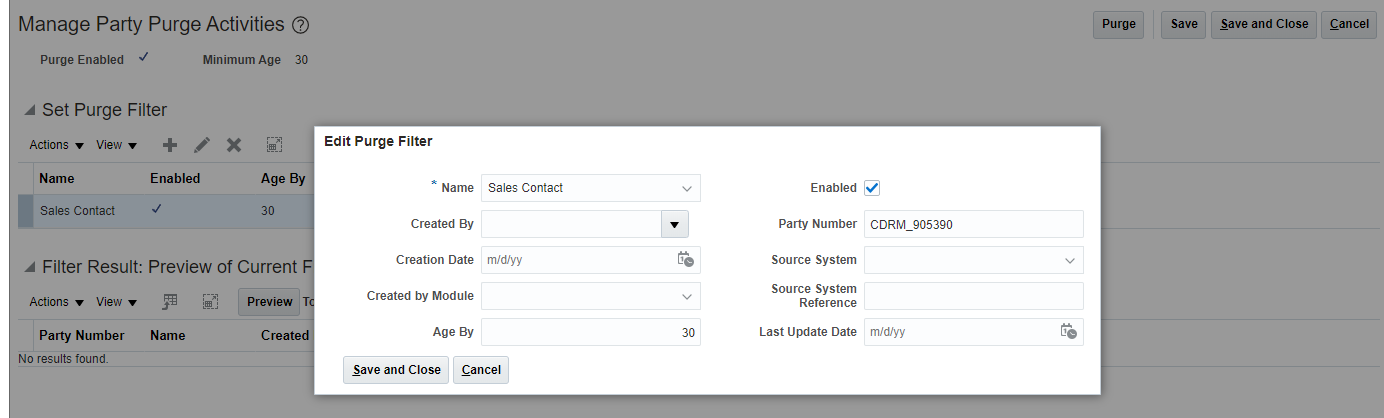
Task: Open Actions menu in Set Purge Filter
Action: coord(56,145)
